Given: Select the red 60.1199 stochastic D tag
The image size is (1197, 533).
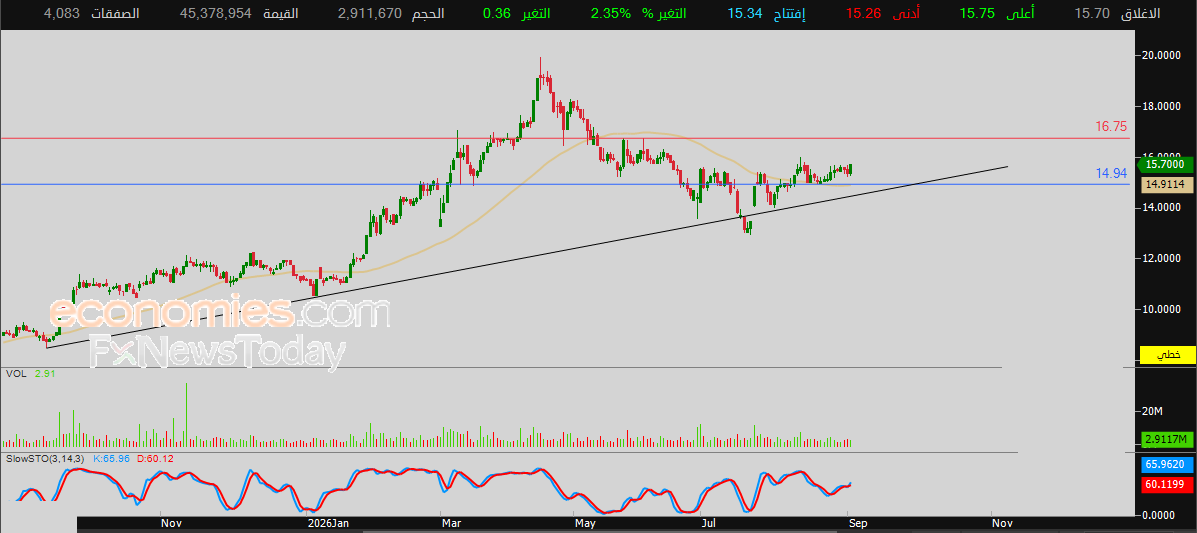Looking at the screenshot, I should point(1168,484).
